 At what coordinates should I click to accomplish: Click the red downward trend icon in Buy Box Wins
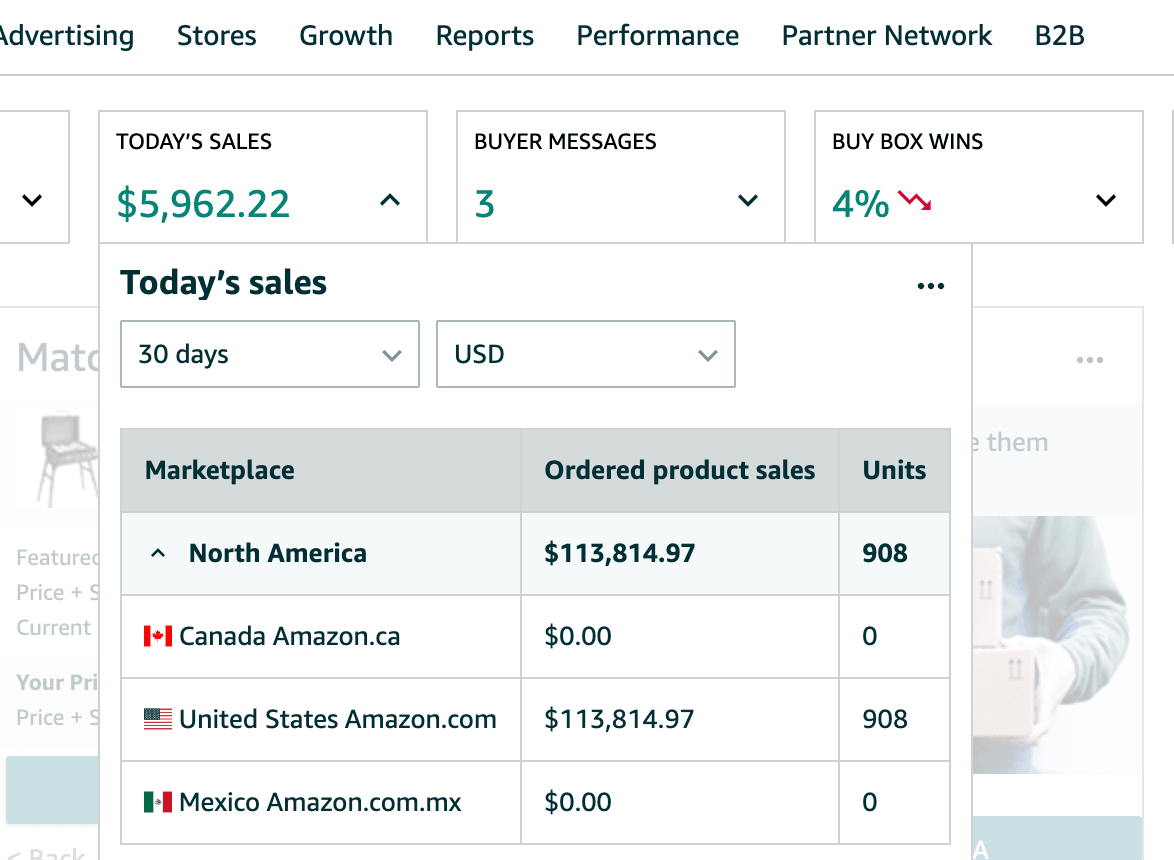coord(914,201)
